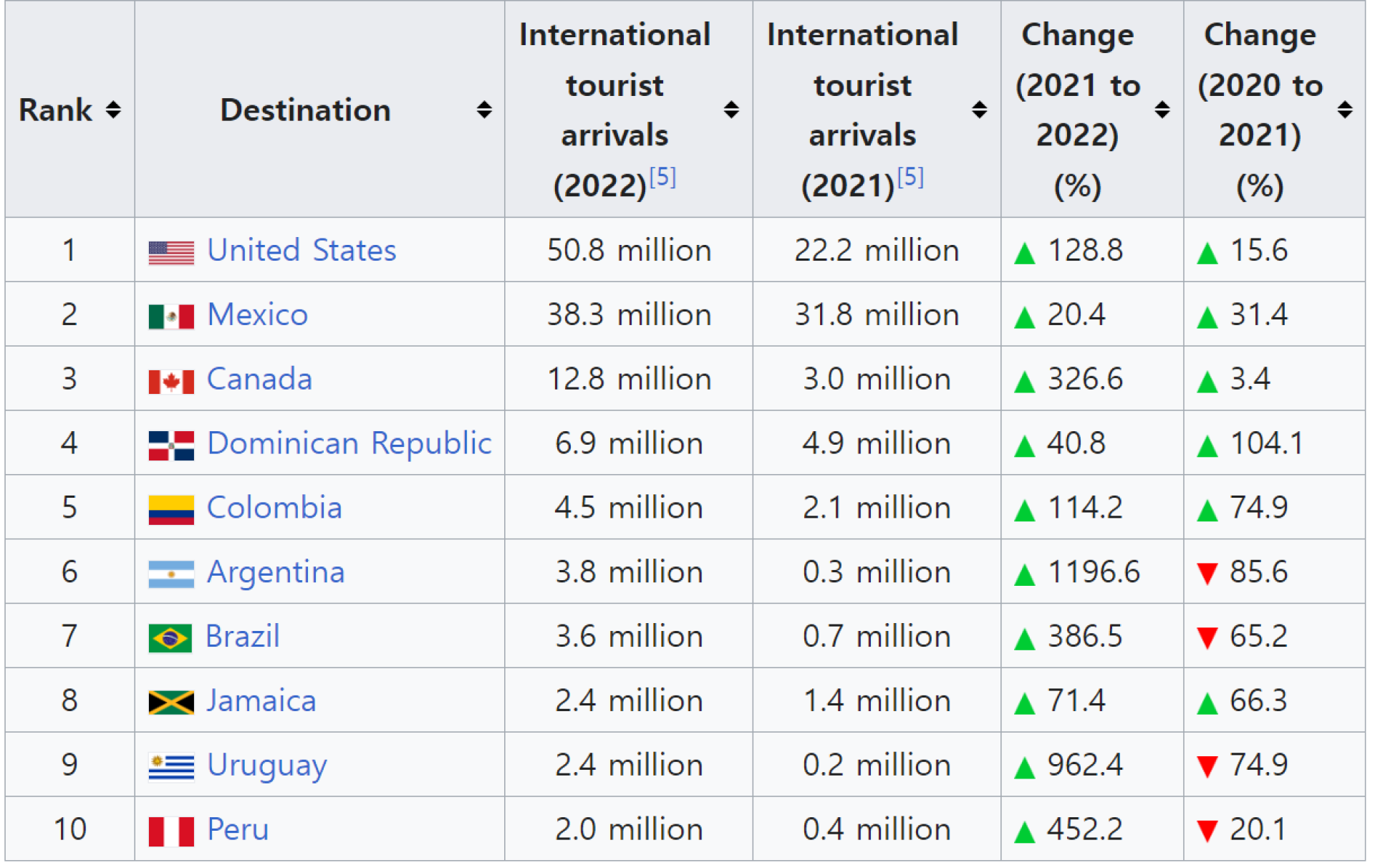The image size is (1375, 868).
Task: Open citation [5] in 2021 arrivals header
Action: [x=910, y=177]
